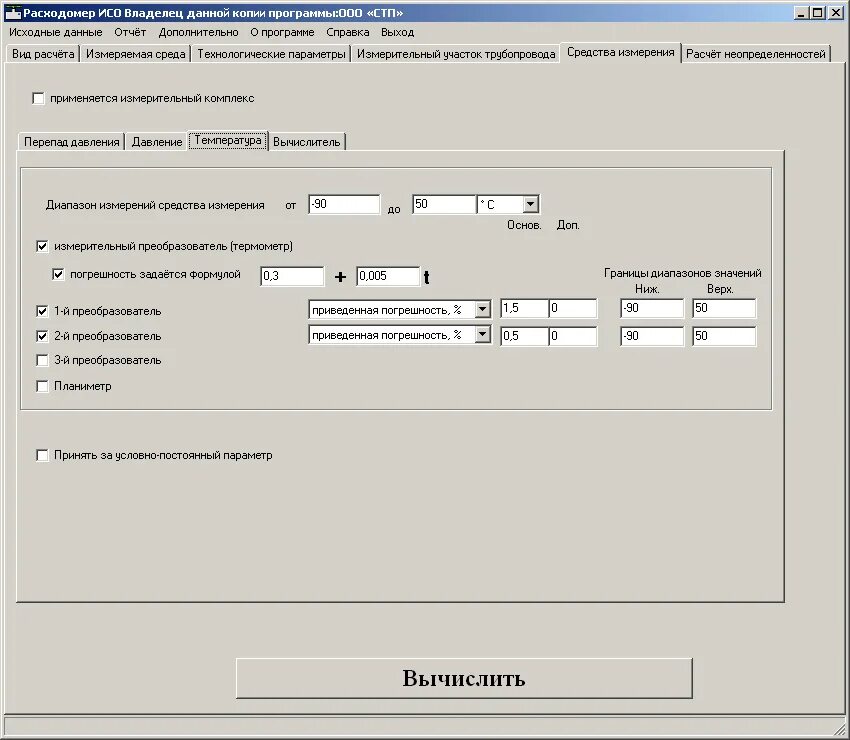Image resolution: width=850 pixels, height=740 pixels.
Task: Open the 'Дополнительно' menu
Action: 198,33
